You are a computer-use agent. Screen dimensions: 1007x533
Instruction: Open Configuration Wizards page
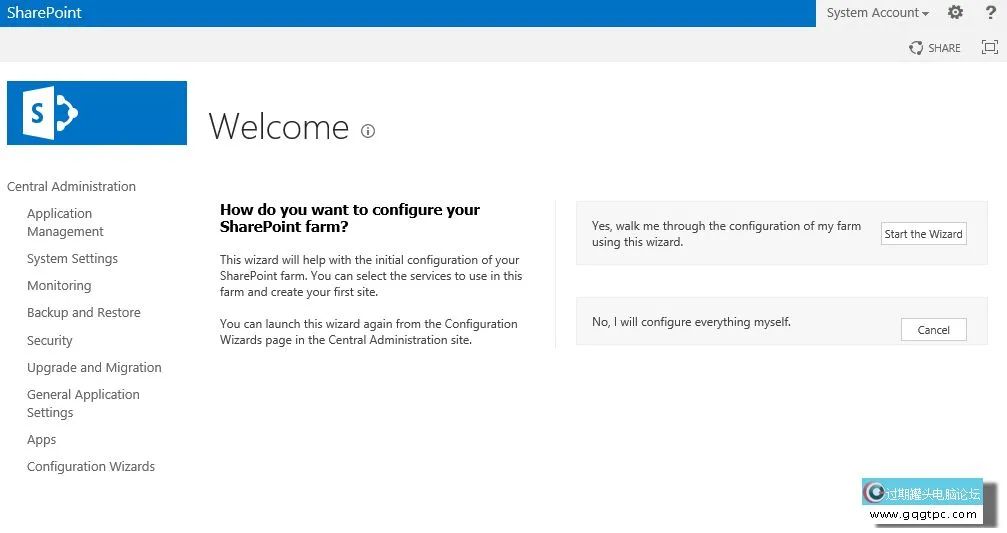tap(91, 466)
